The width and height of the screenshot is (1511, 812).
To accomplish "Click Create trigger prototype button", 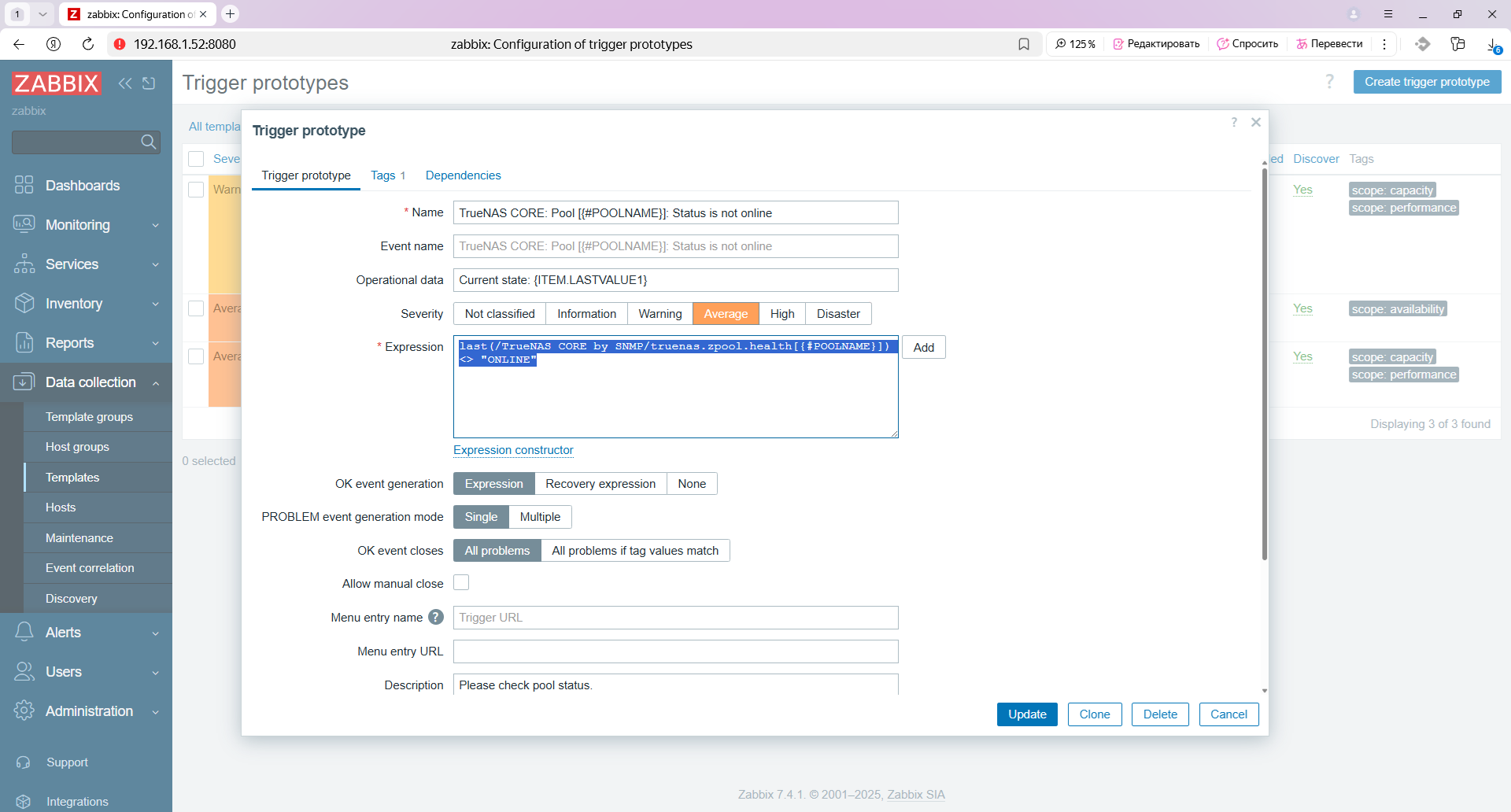I will (x=1427, y=82).
